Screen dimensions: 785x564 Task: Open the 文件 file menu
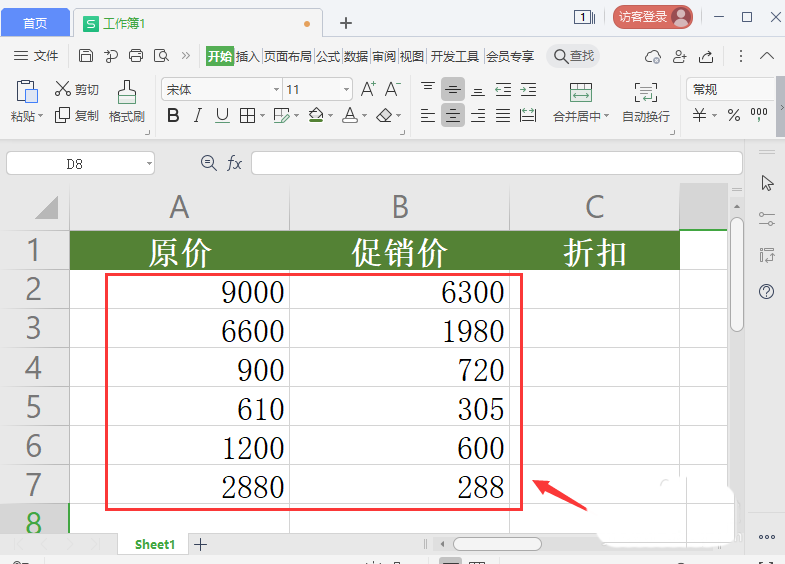pyautogui.click(x=36, y=56)
